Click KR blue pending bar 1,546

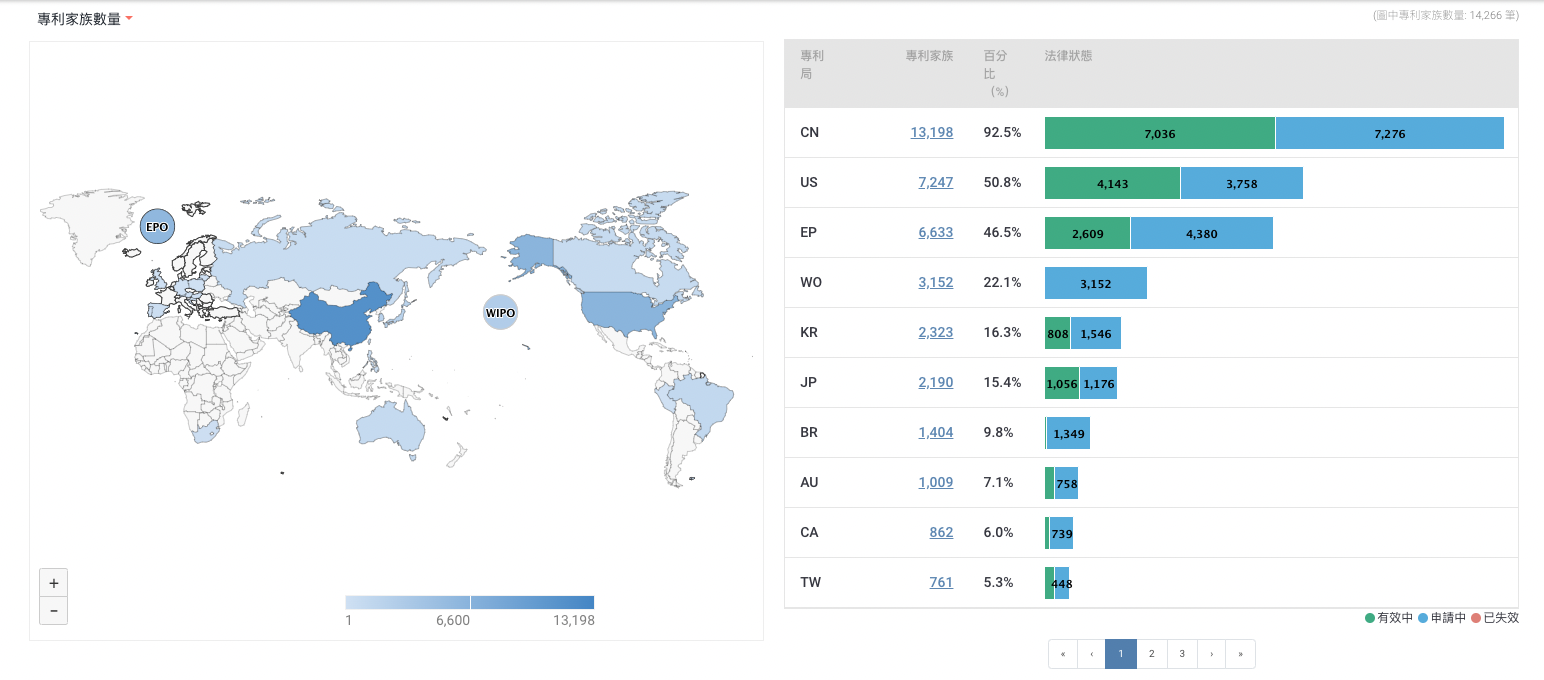[x=1096, y=333]
